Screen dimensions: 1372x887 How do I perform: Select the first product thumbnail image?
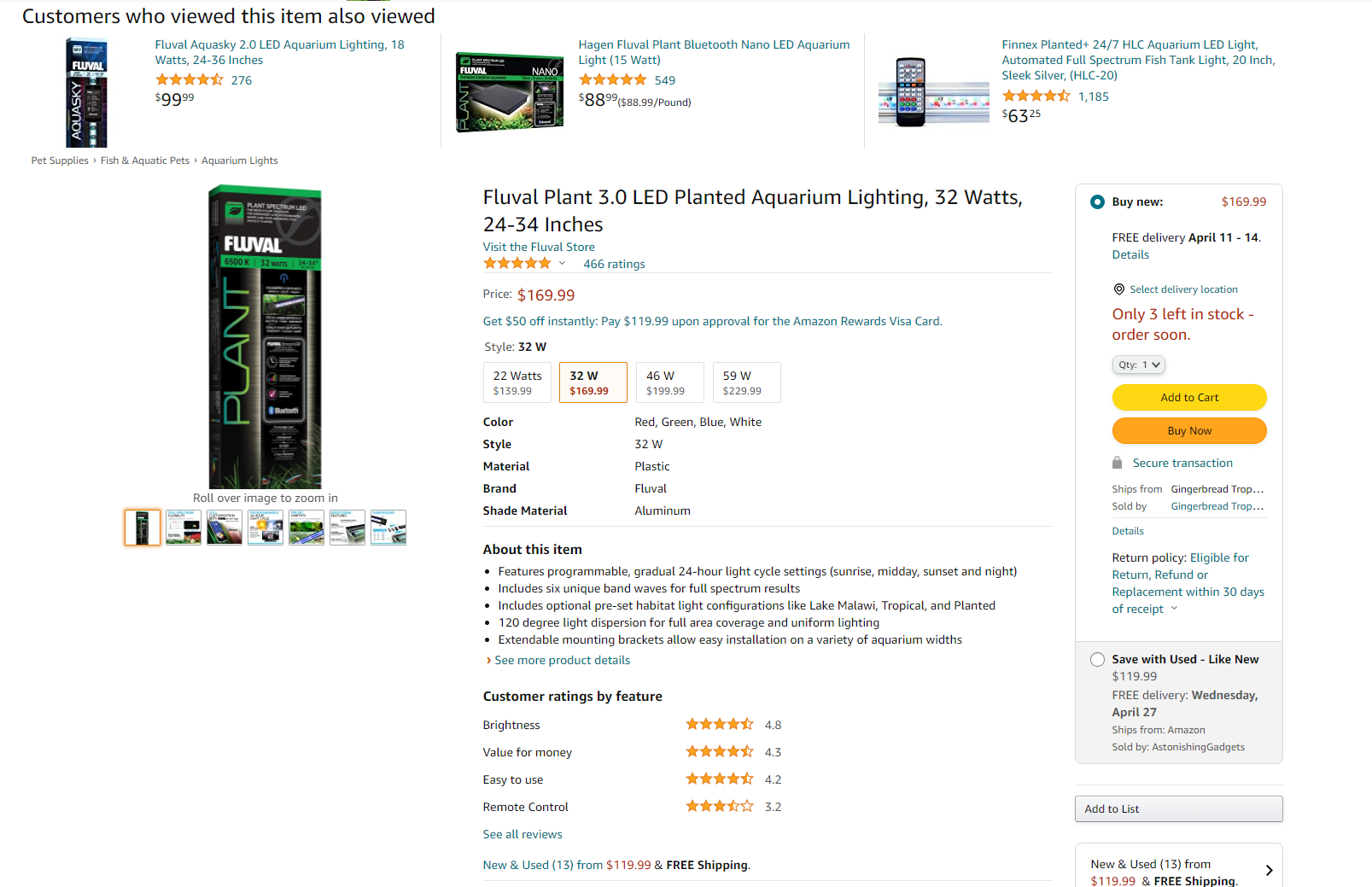click(143, 528)
